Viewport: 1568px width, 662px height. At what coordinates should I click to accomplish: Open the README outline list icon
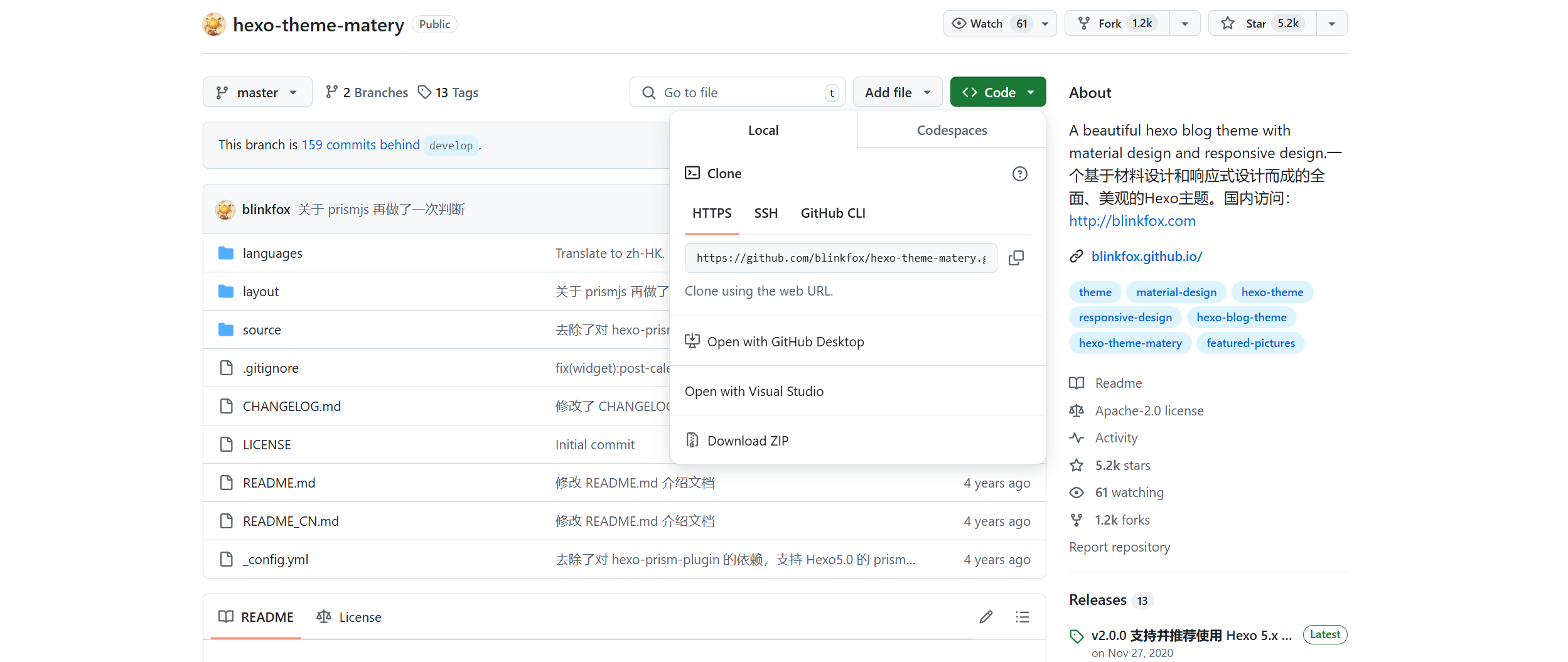pos(1022,617)
